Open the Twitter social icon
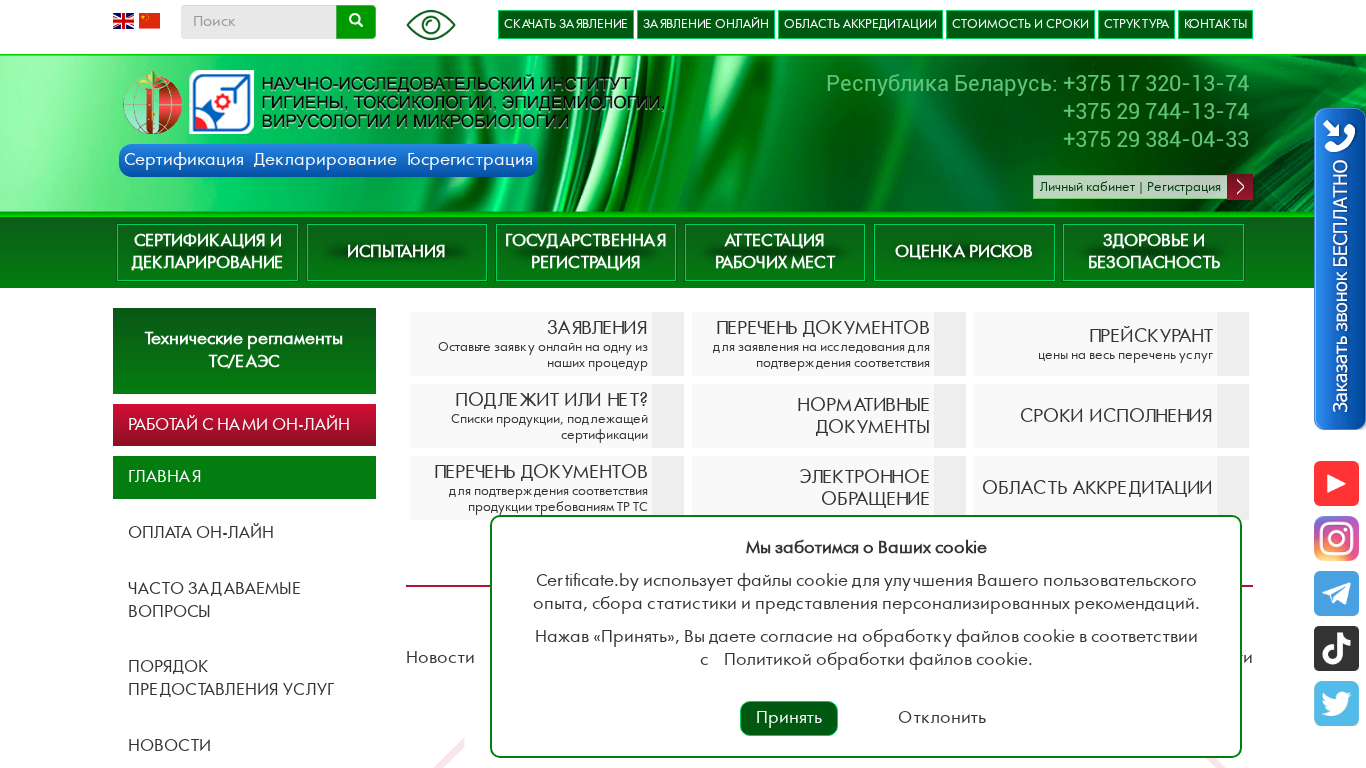1366x768 pixels. coord(1336,704)
